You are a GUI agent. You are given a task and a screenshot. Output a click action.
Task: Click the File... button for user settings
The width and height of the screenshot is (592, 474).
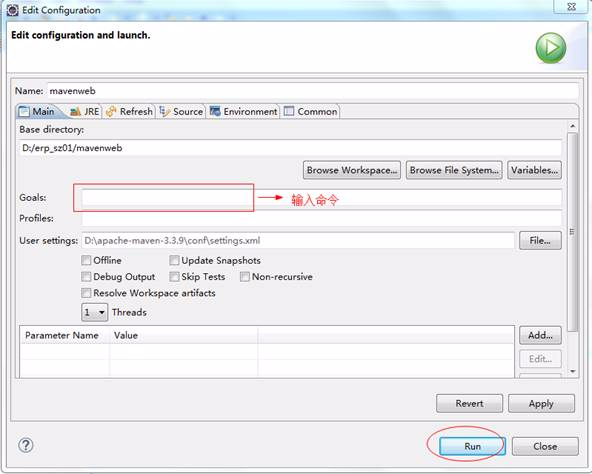(x=540, y=241)
